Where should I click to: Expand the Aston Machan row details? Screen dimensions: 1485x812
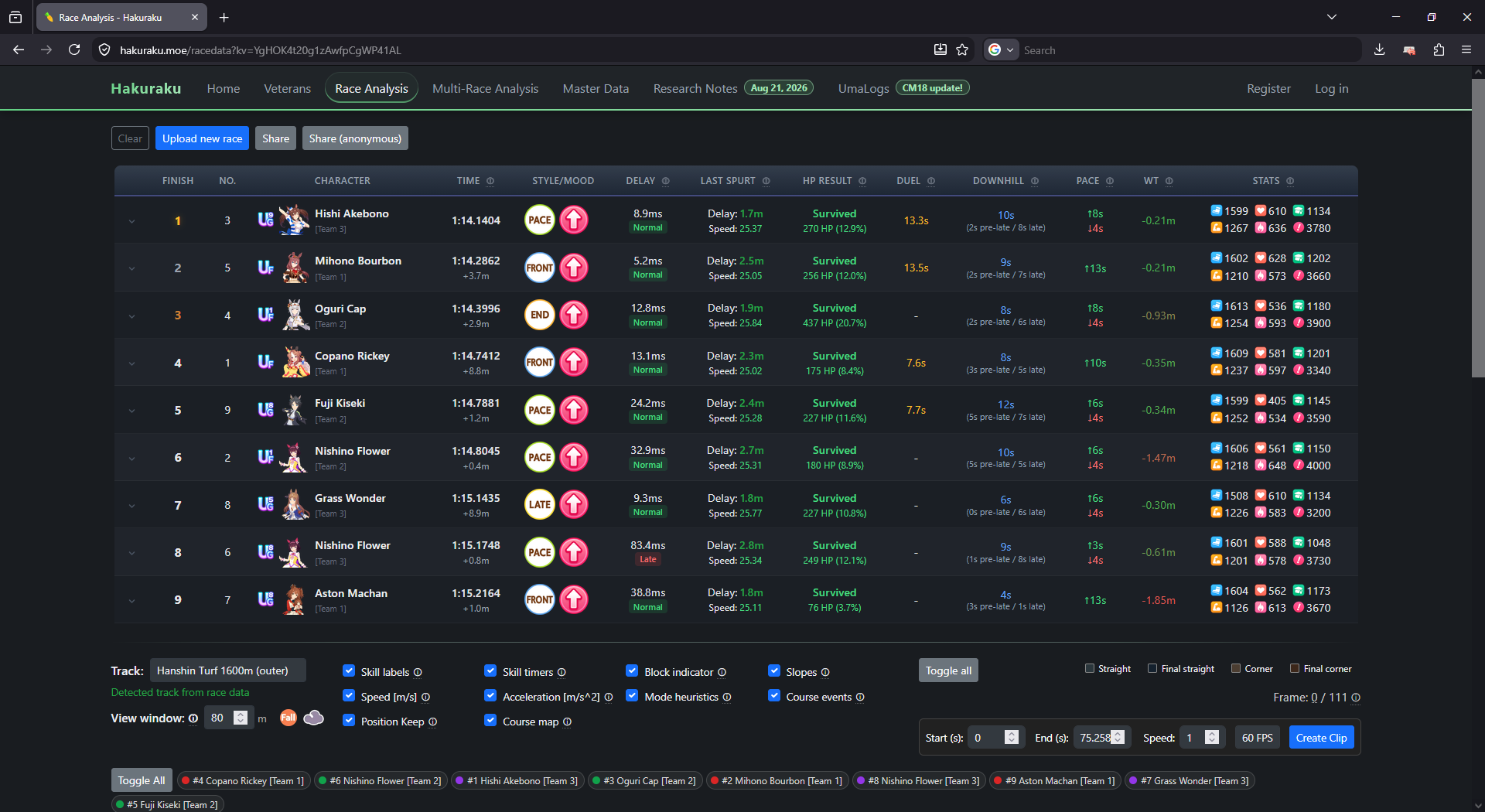point(131,600)
